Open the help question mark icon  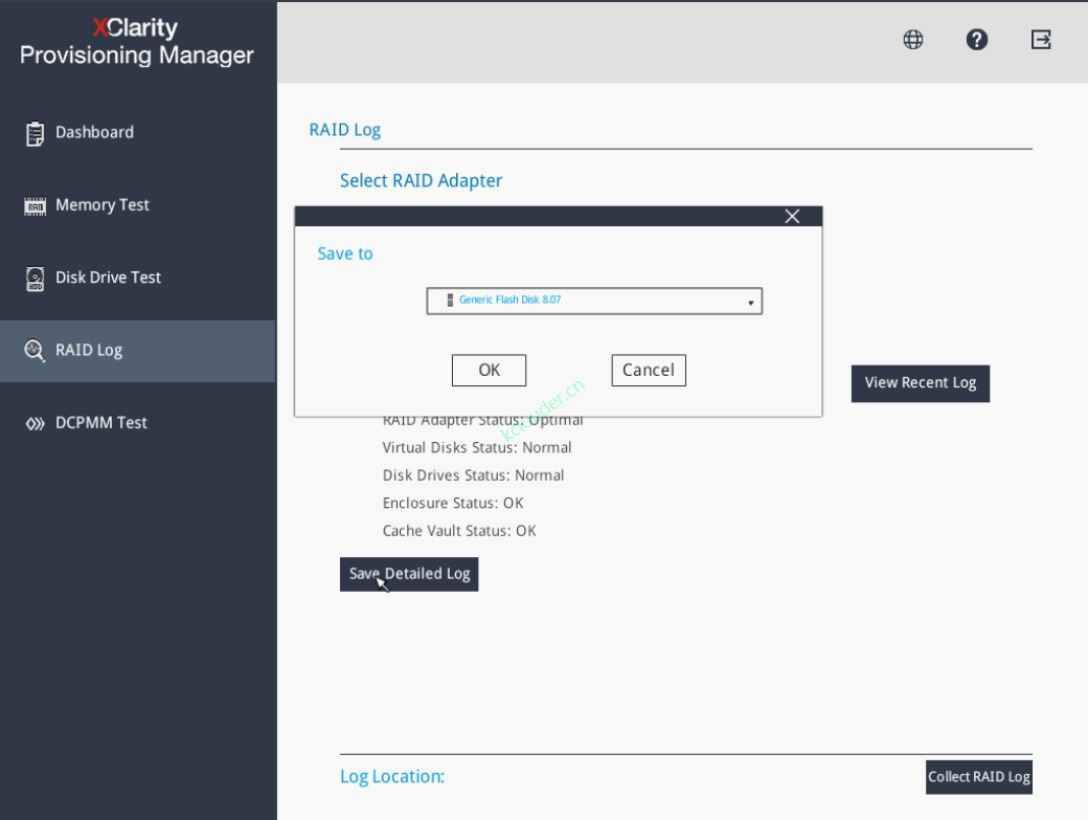(x=976, y=40)
